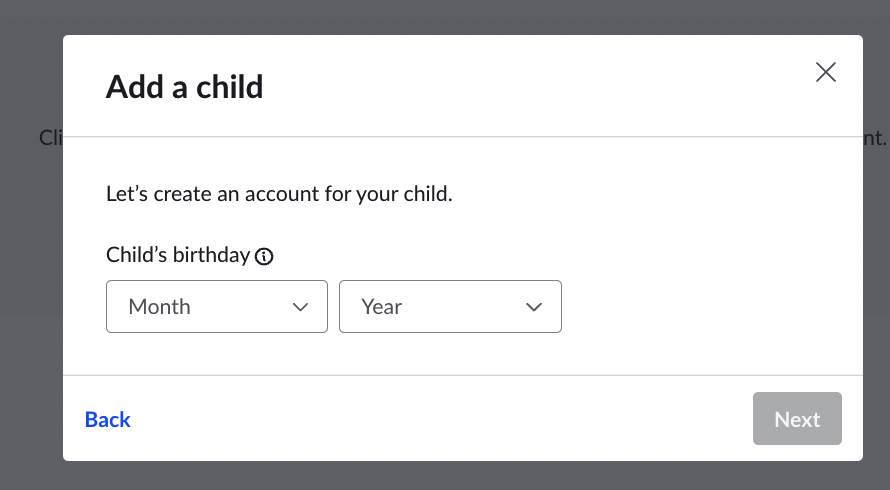This screenshot has width=890, height=490.
Task: Return to previous step with blue Back text
Action: coord(107,420)
